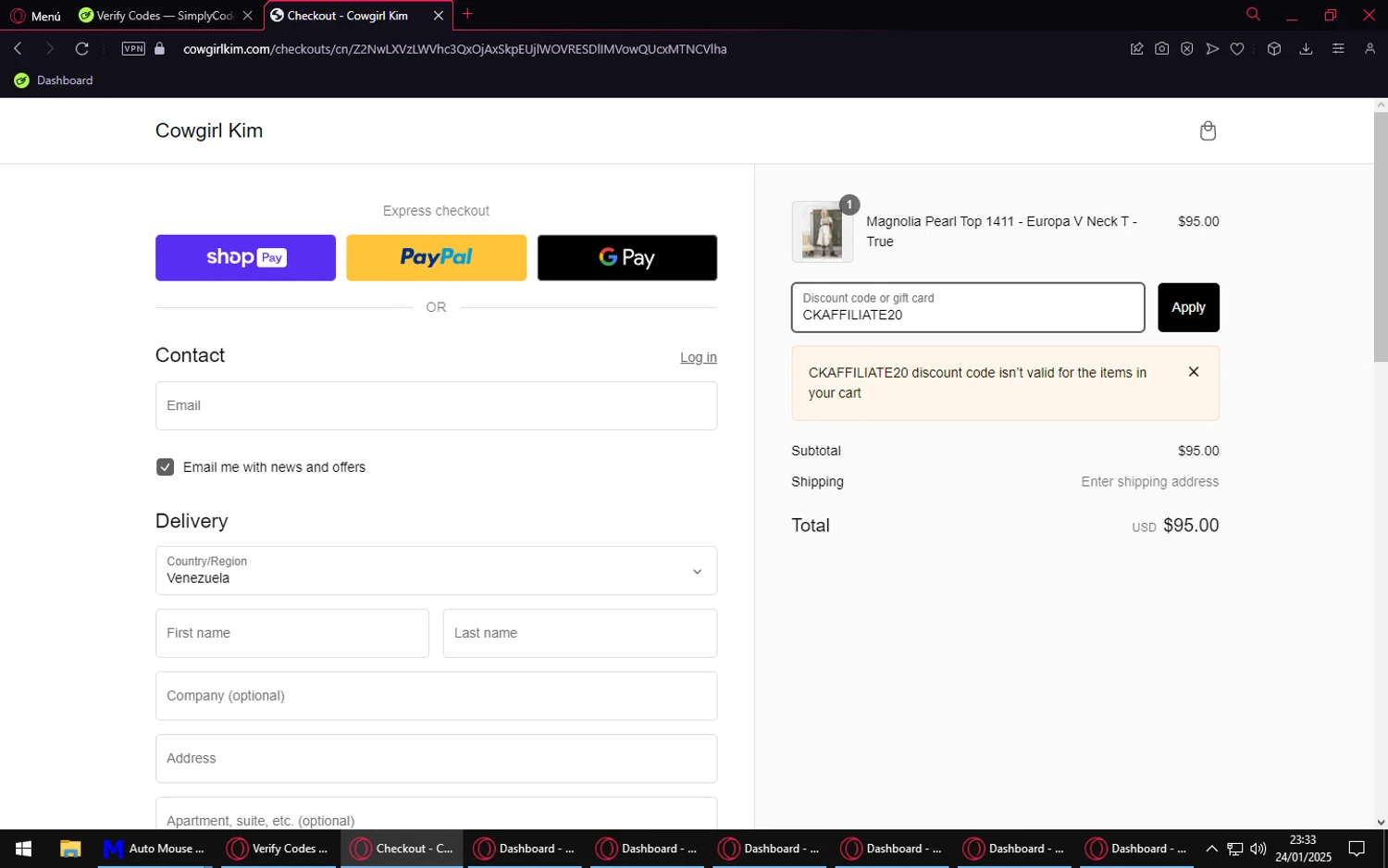Click the address bar URL

[x=455, y=49]
